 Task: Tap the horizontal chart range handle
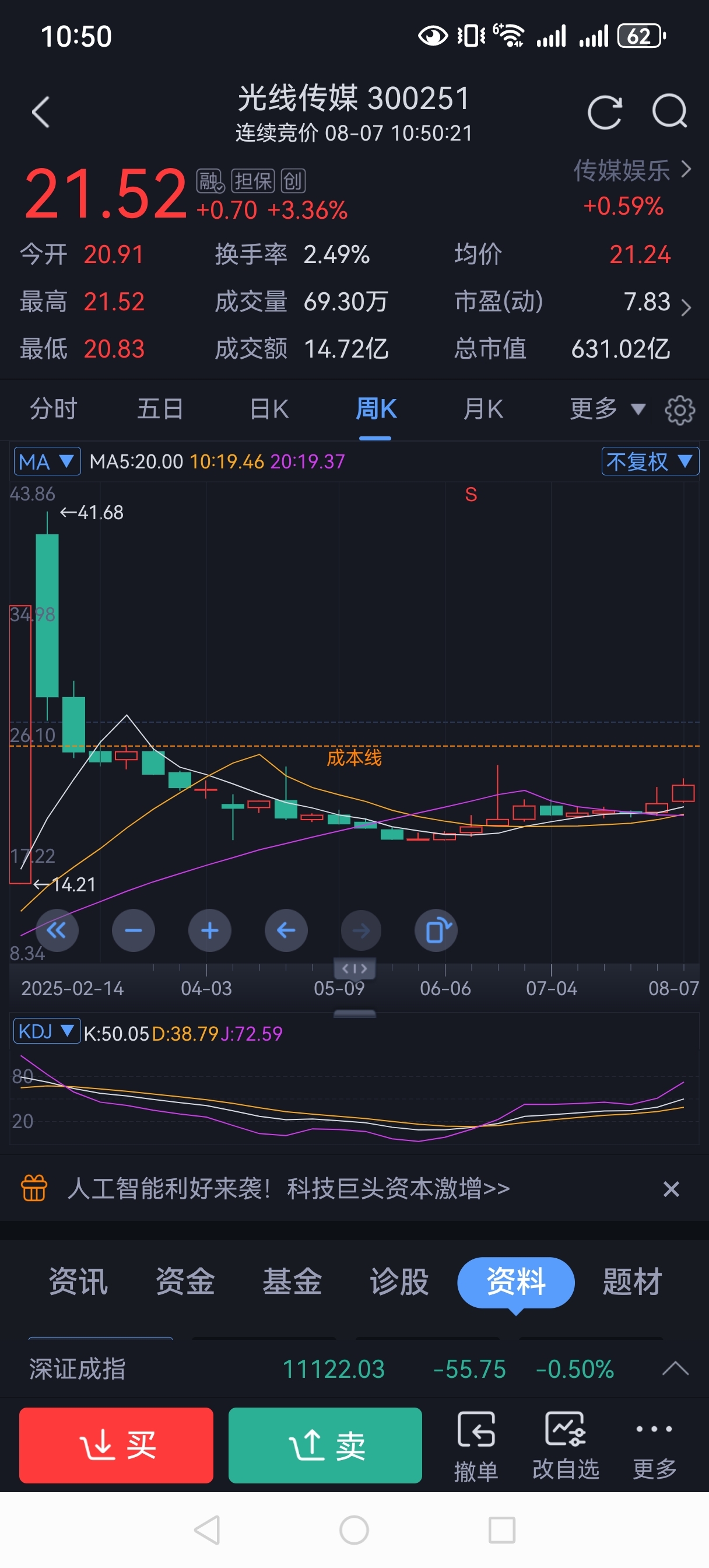(355, 968)
